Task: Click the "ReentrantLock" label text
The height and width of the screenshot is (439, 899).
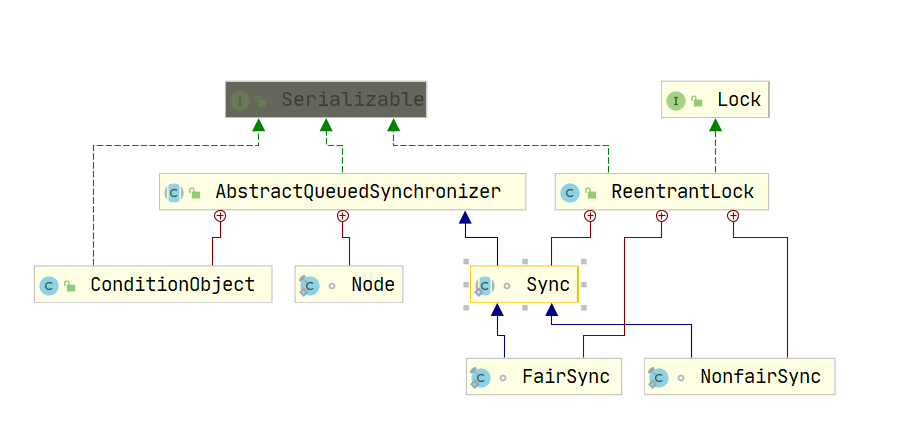Action: pos(683,192)
